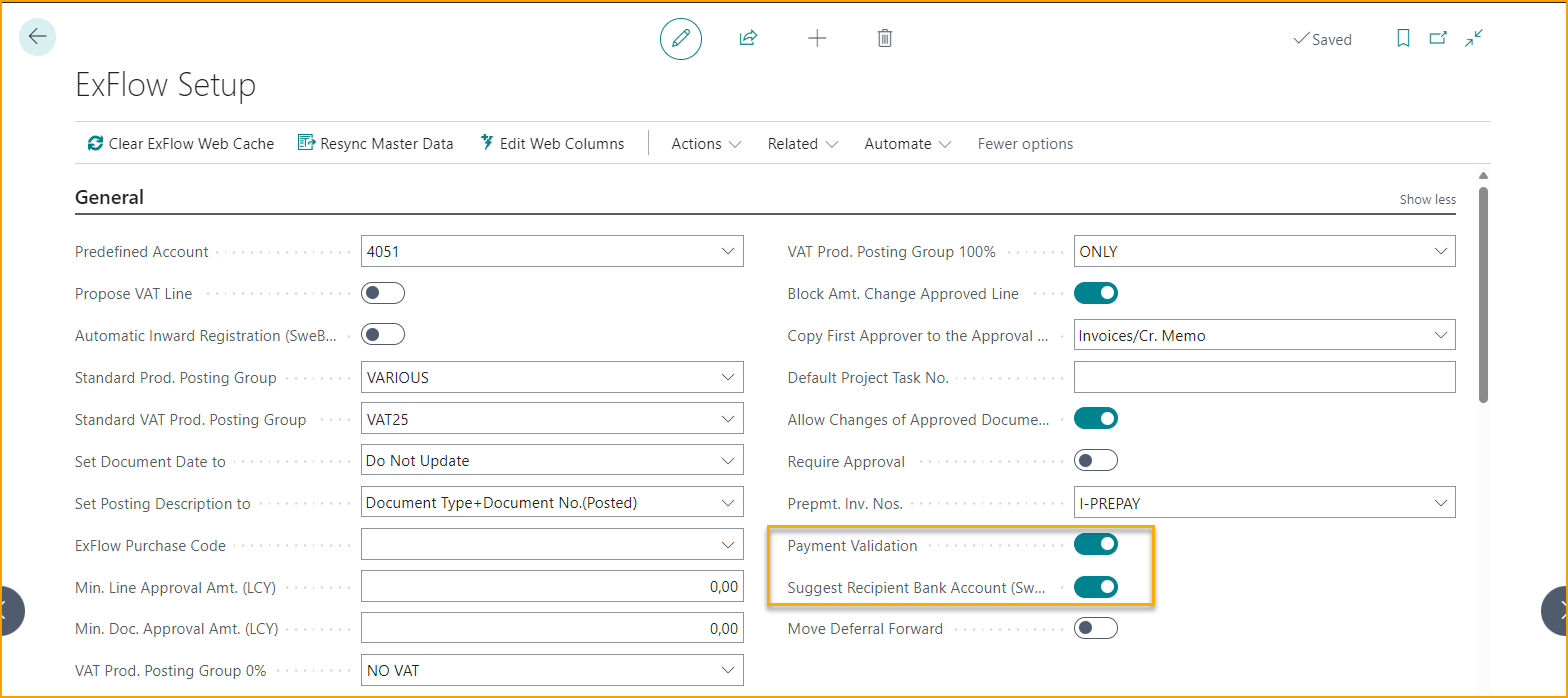Image resolution: width=1568 pixels, height=698 pixels.
Task: Click the collapse page arrows icon
Action: click(x=1474, y=38)
